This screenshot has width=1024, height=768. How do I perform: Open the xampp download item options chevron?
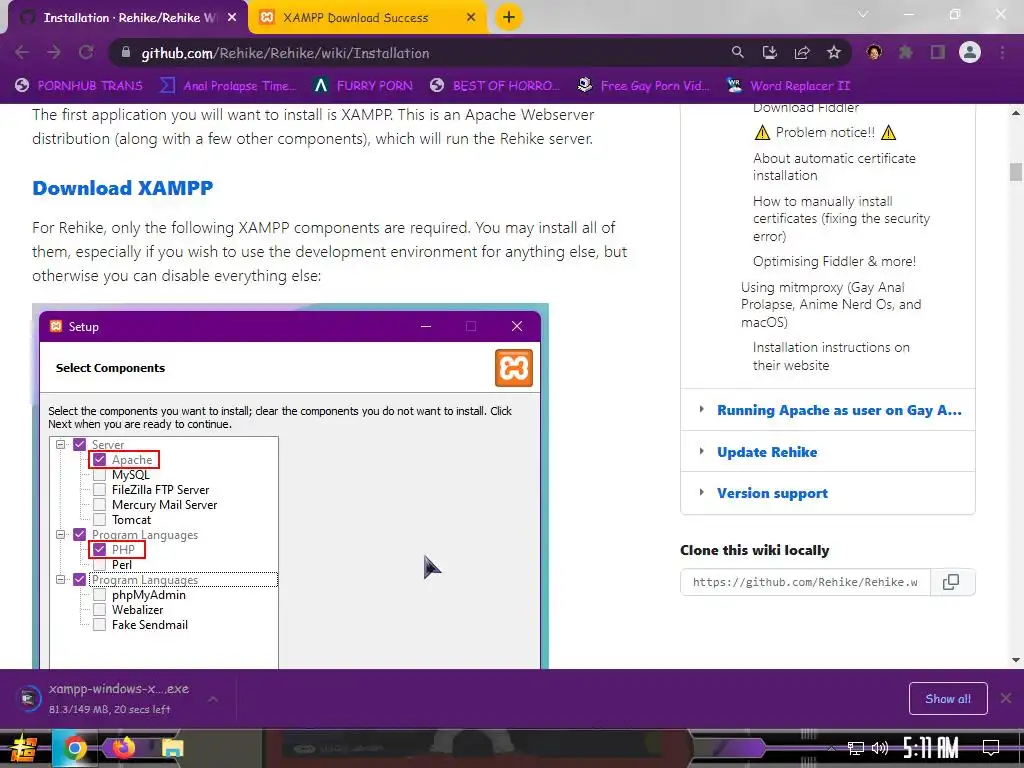click(x=213, y=699)
